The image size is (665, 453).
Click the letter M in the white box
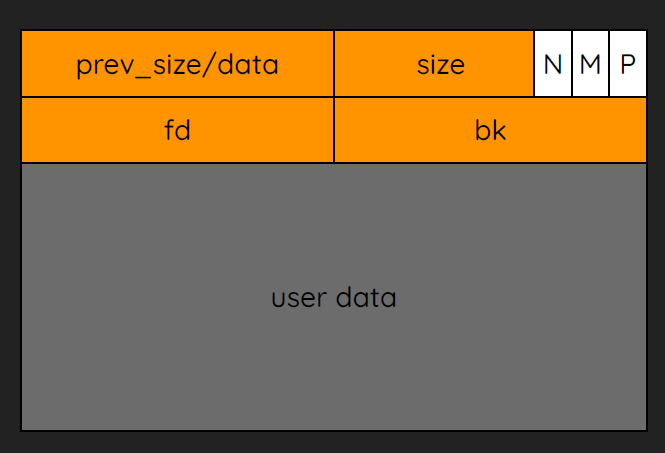click(x=590, y=64)
